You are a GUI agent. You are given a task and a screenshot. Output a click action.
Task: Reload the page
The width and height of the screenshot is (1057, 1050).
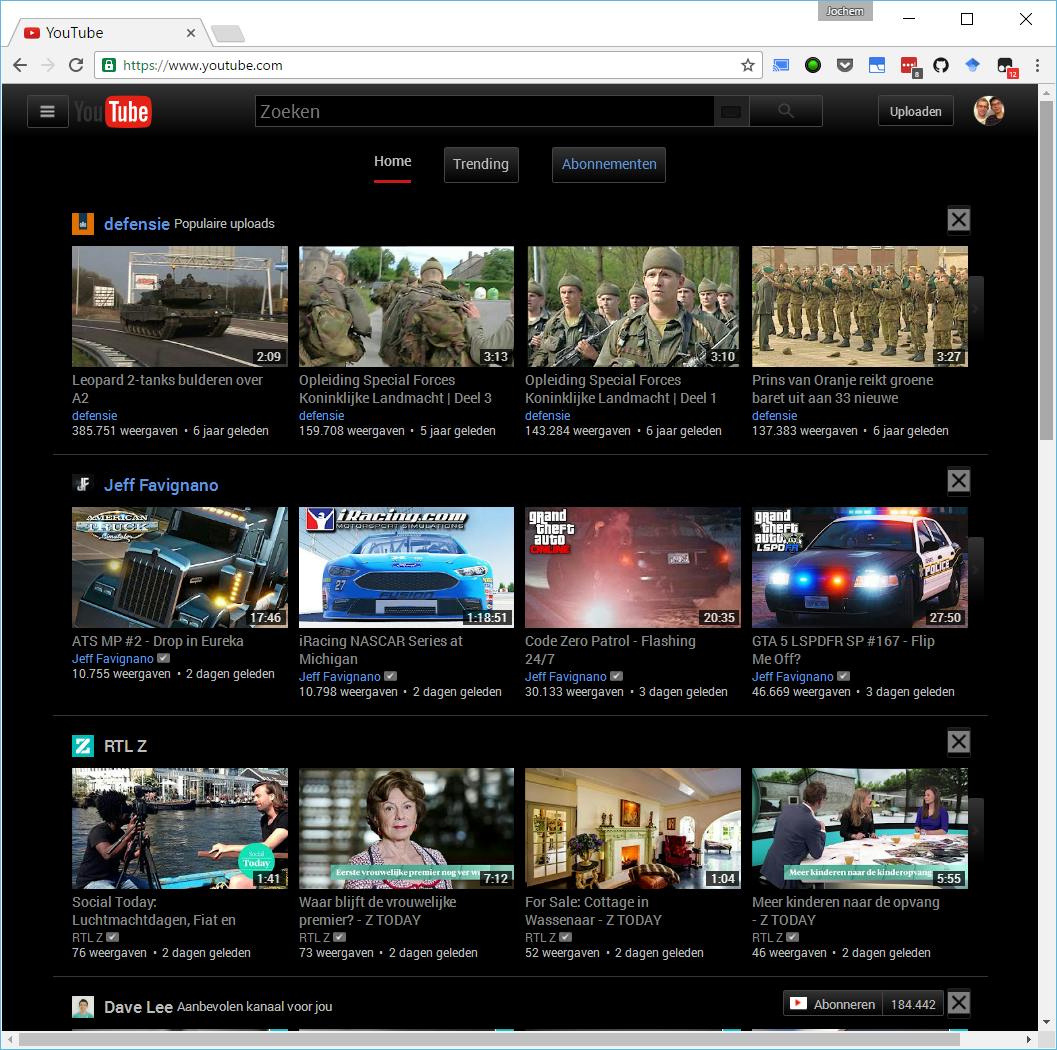(x=76, y=65)
